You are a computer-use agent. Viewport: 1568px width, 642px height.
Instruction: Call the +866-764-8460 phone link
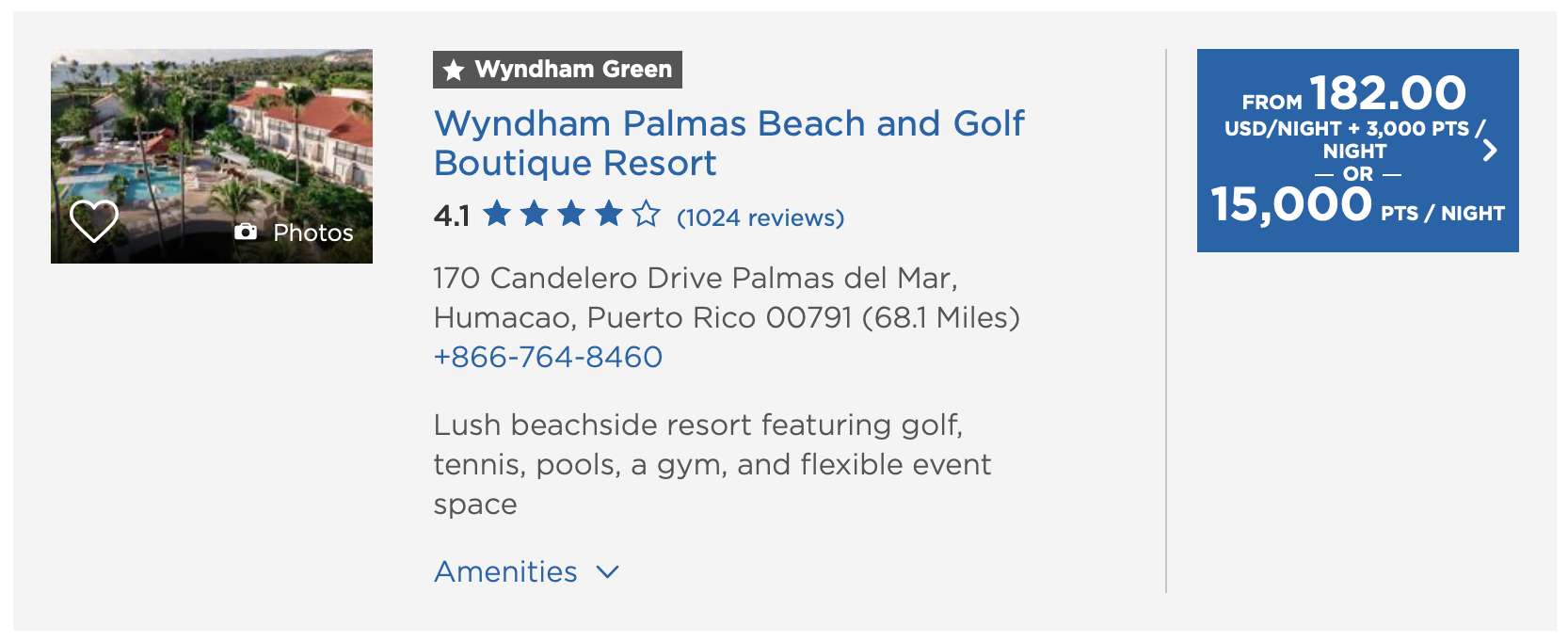point(547,357)
